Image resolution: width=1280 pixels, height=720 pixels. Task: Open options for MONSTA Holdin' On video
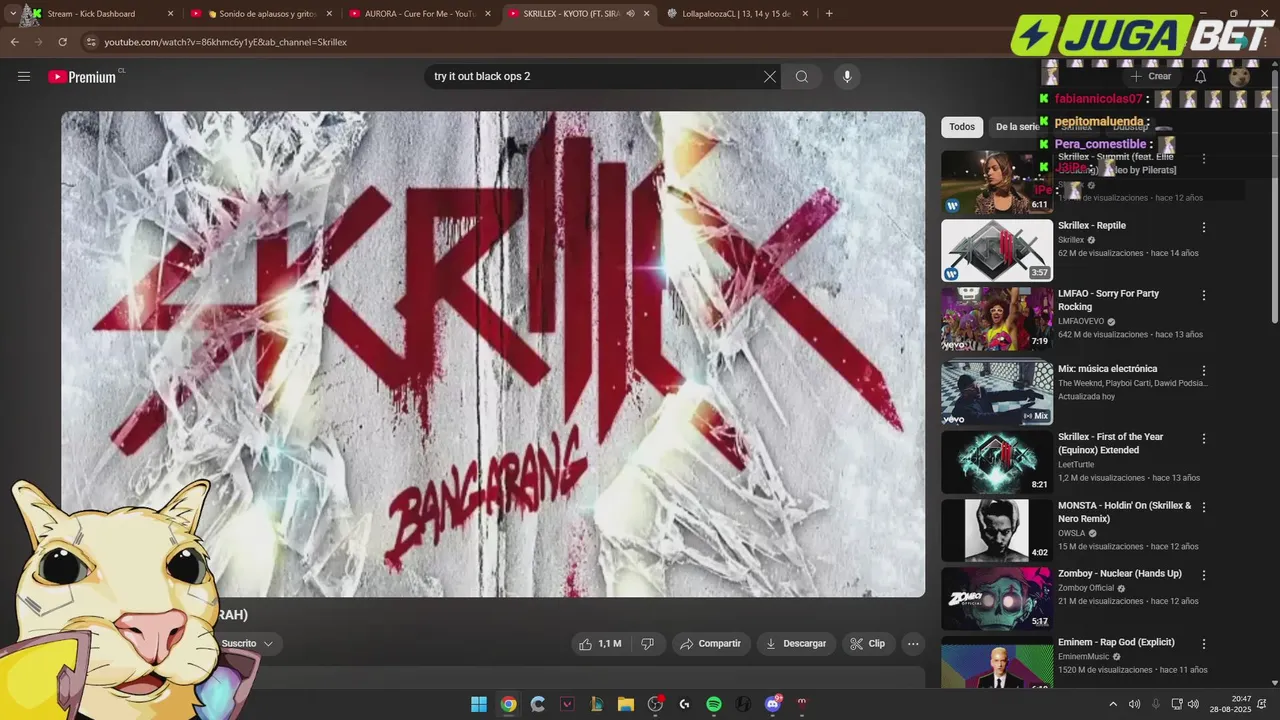pyautogui.click(x=1204, y=508)
